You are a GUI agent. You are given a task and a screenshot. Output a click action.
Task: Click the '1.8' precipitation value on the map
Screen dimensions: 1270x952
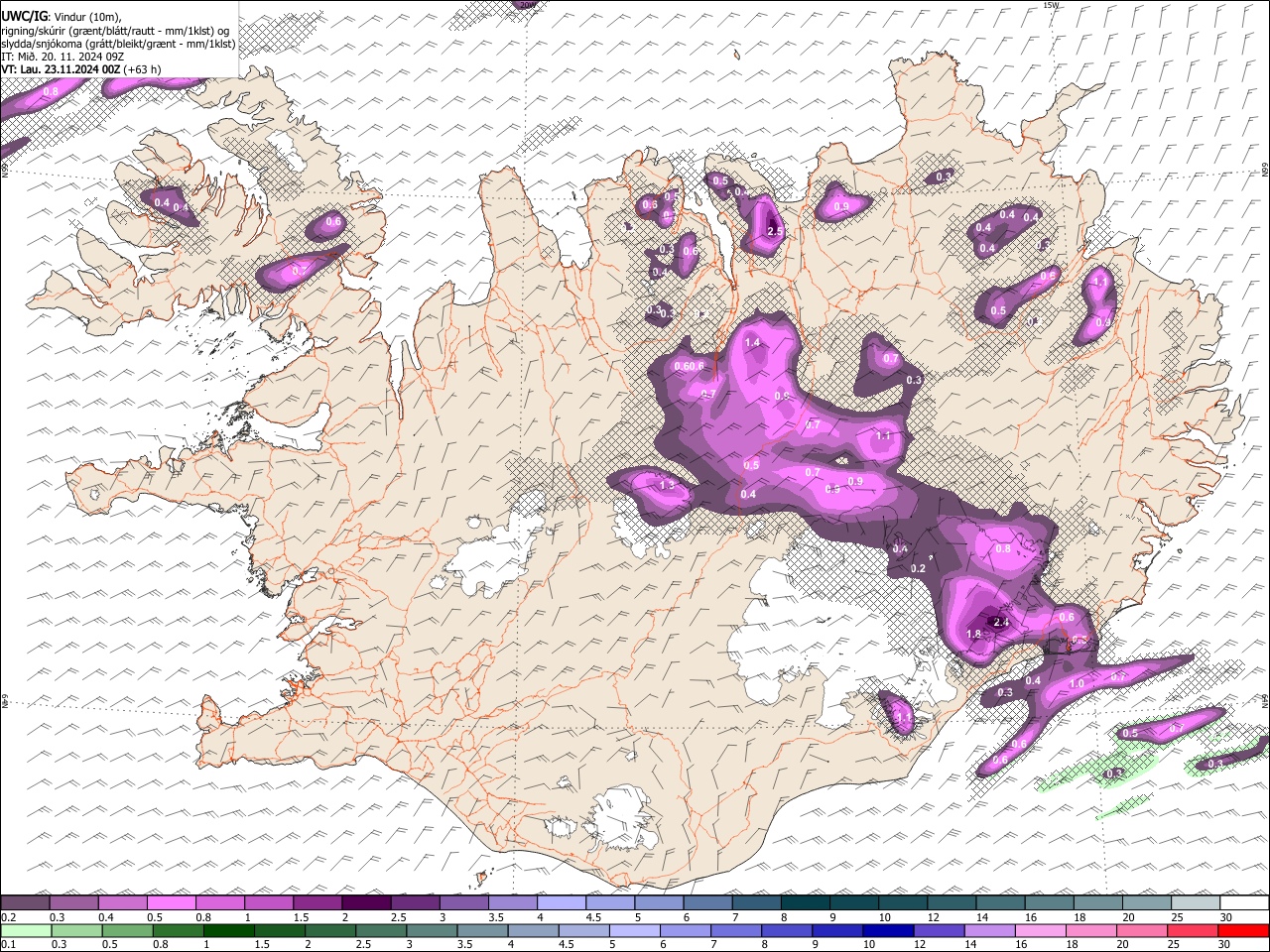point(974,635)
